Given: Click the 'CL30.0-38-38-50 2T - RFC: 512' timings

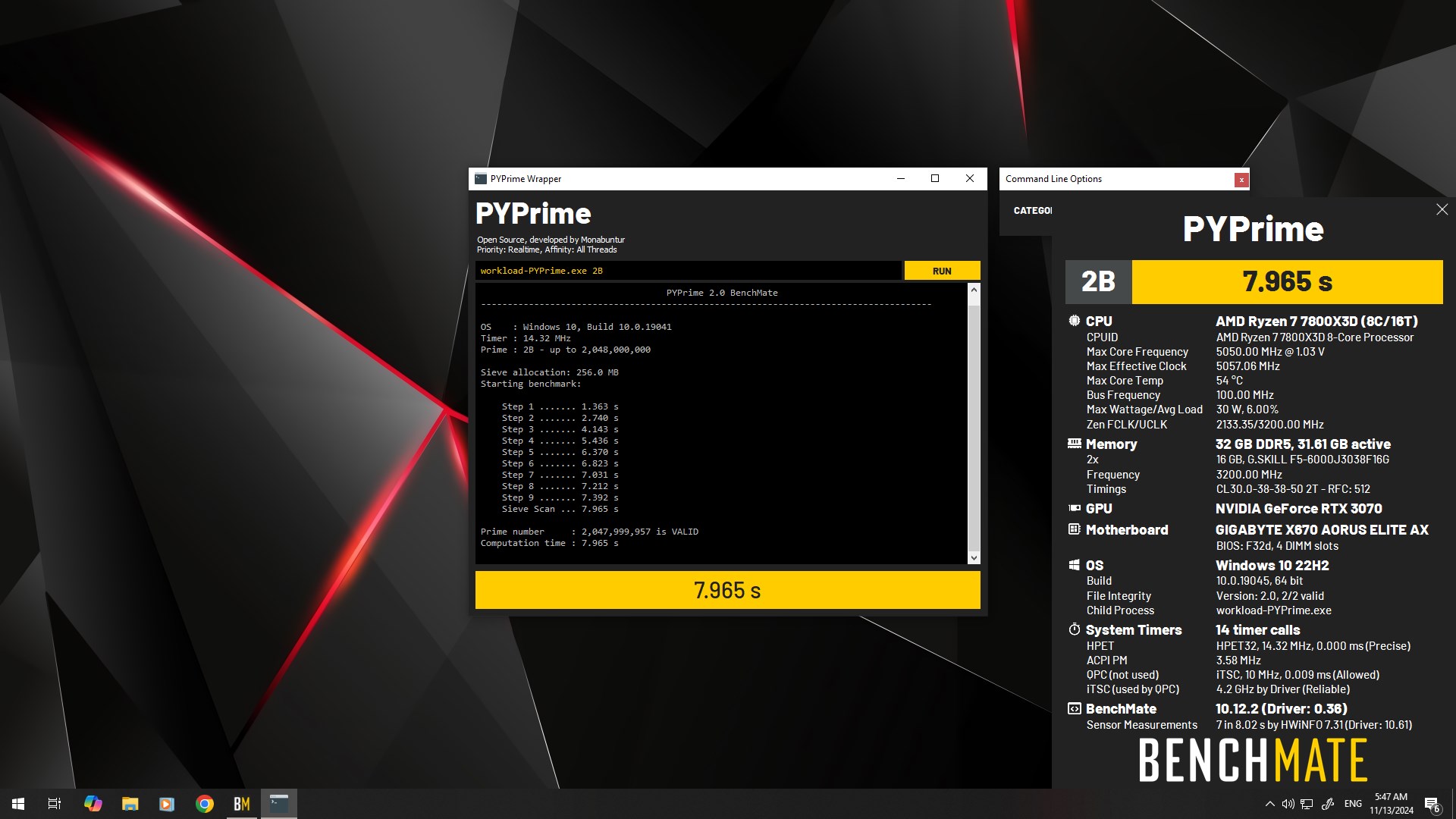Looking at the screenshot, I should point(1293,489).
